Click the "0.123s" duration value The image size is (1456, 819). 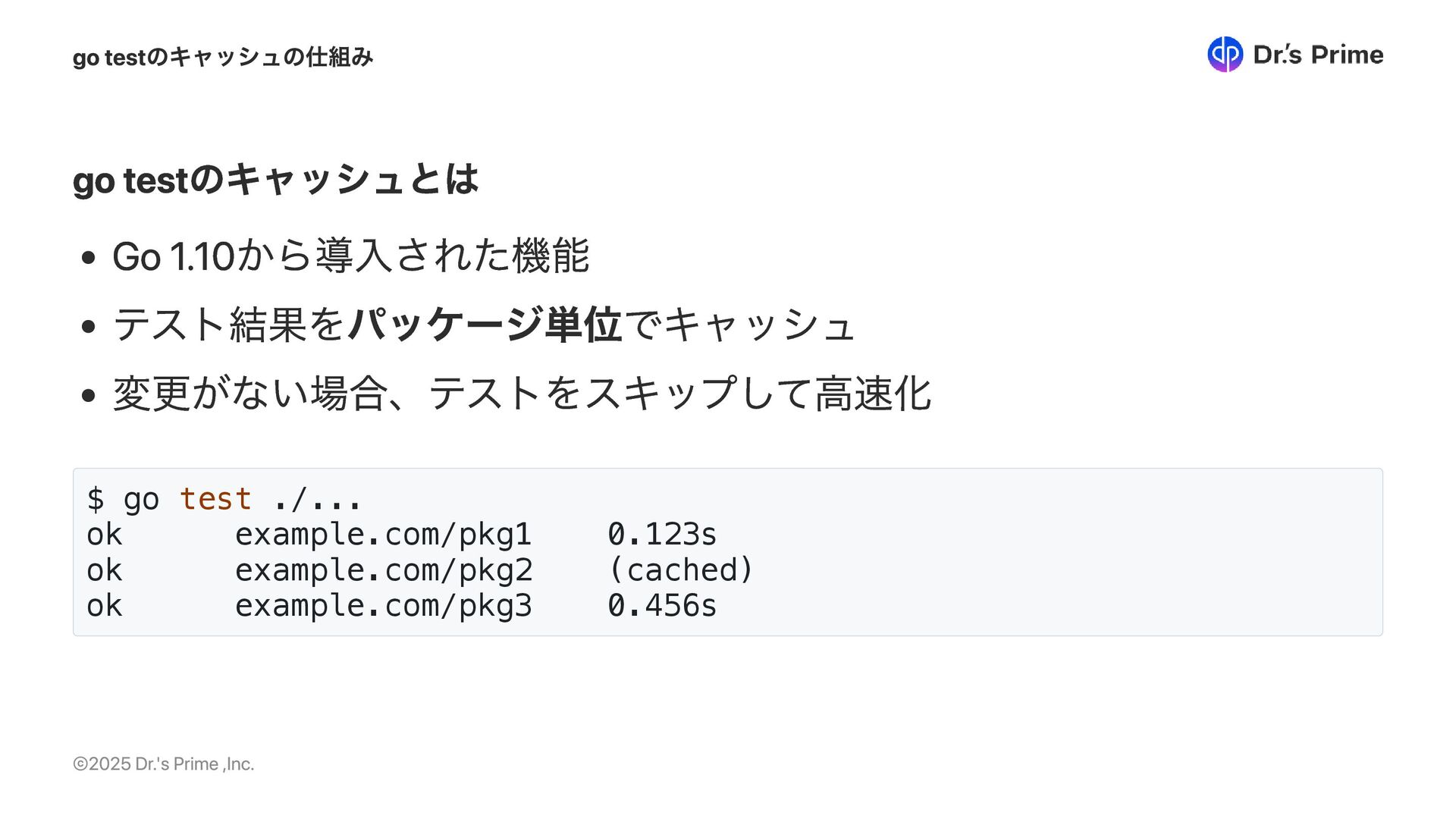point(662,535)
